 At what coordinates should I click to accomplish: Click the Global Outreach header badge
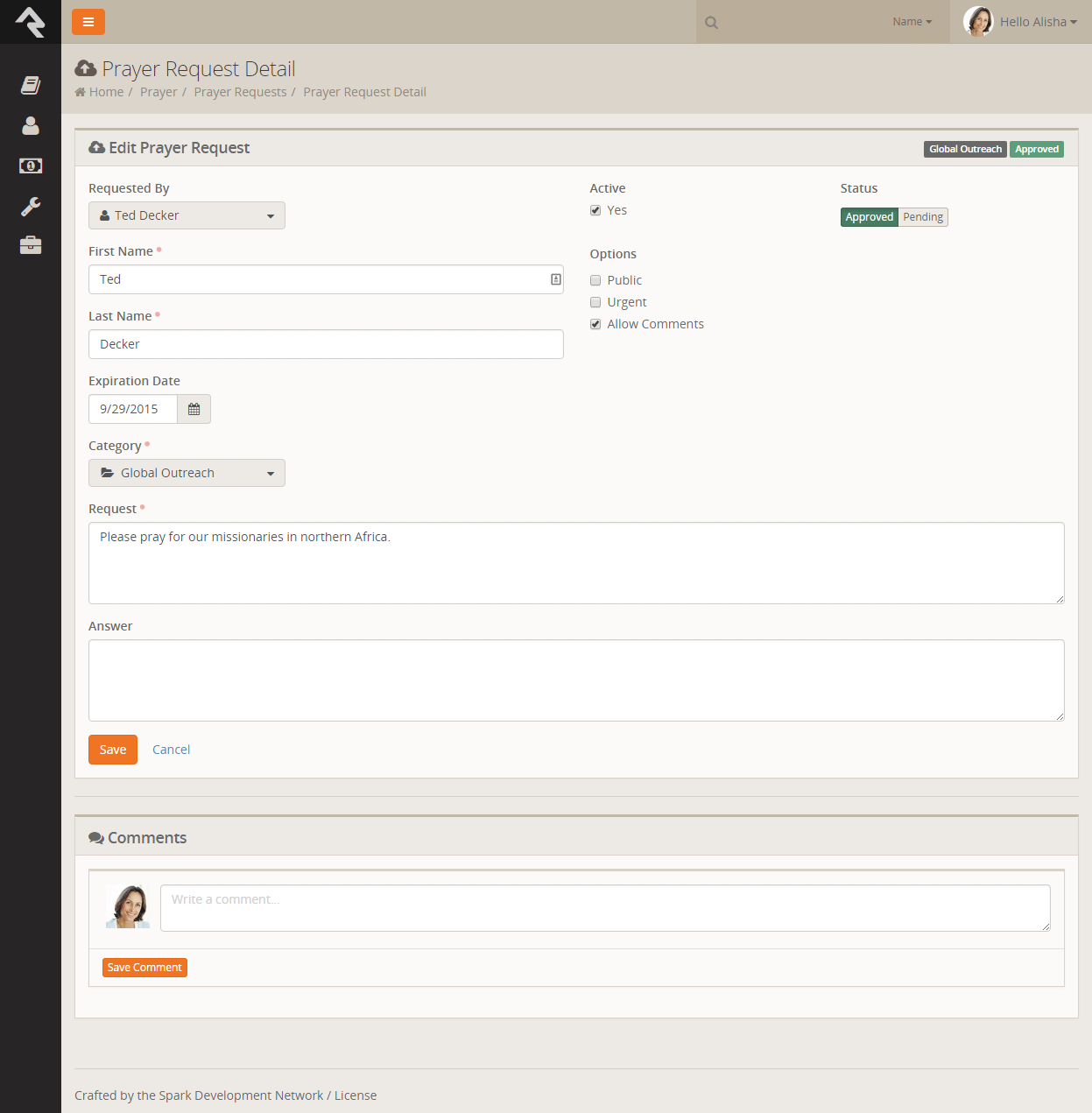(965, 149)
